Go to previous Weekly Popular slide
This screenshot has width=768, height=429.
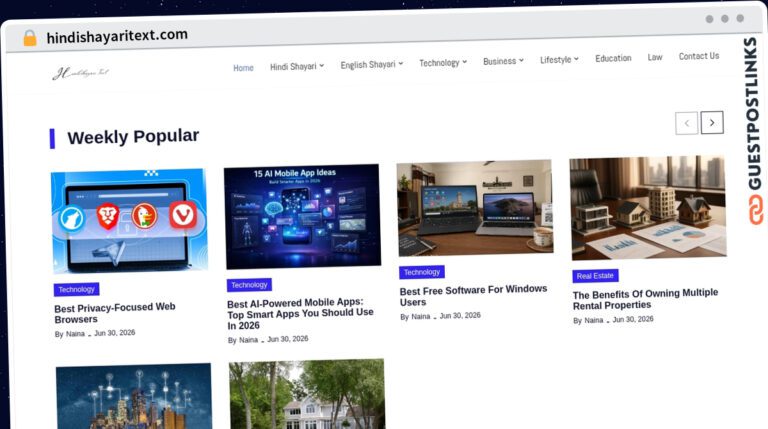point(686,123)
